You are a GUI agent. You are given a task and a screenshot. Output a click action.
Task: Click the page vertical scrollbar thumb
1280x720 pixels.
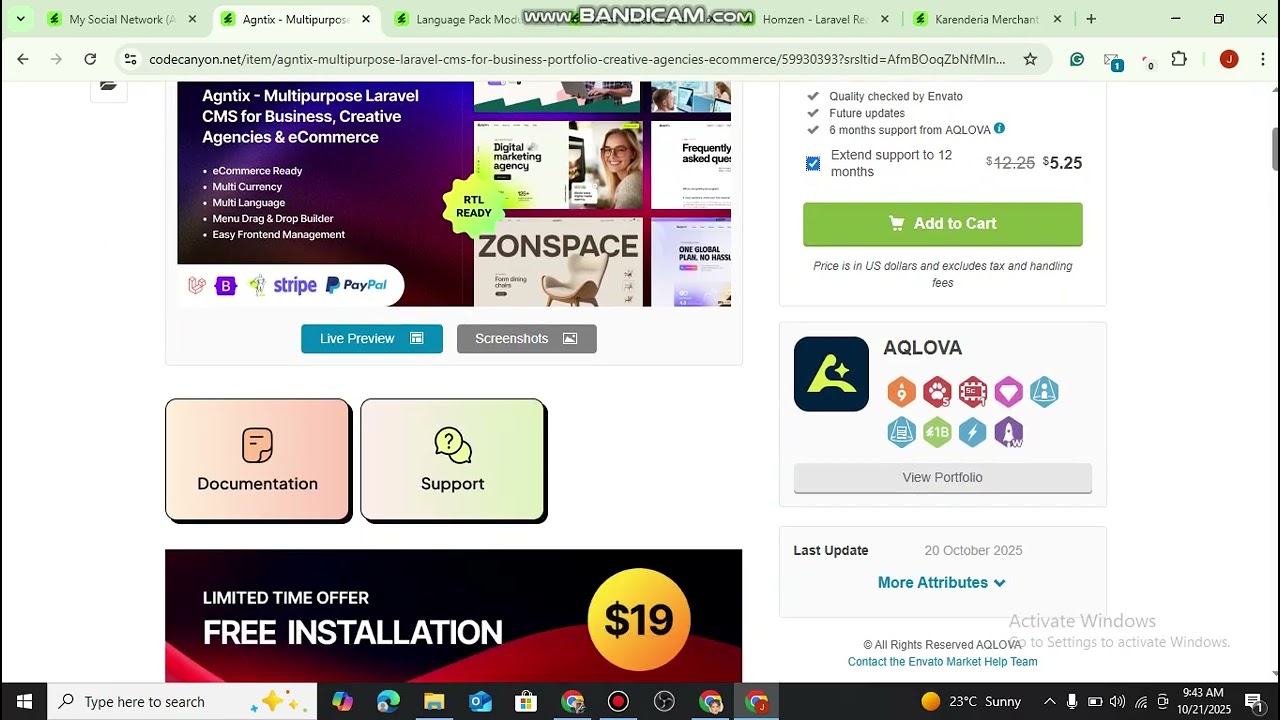click(1274, 150)
